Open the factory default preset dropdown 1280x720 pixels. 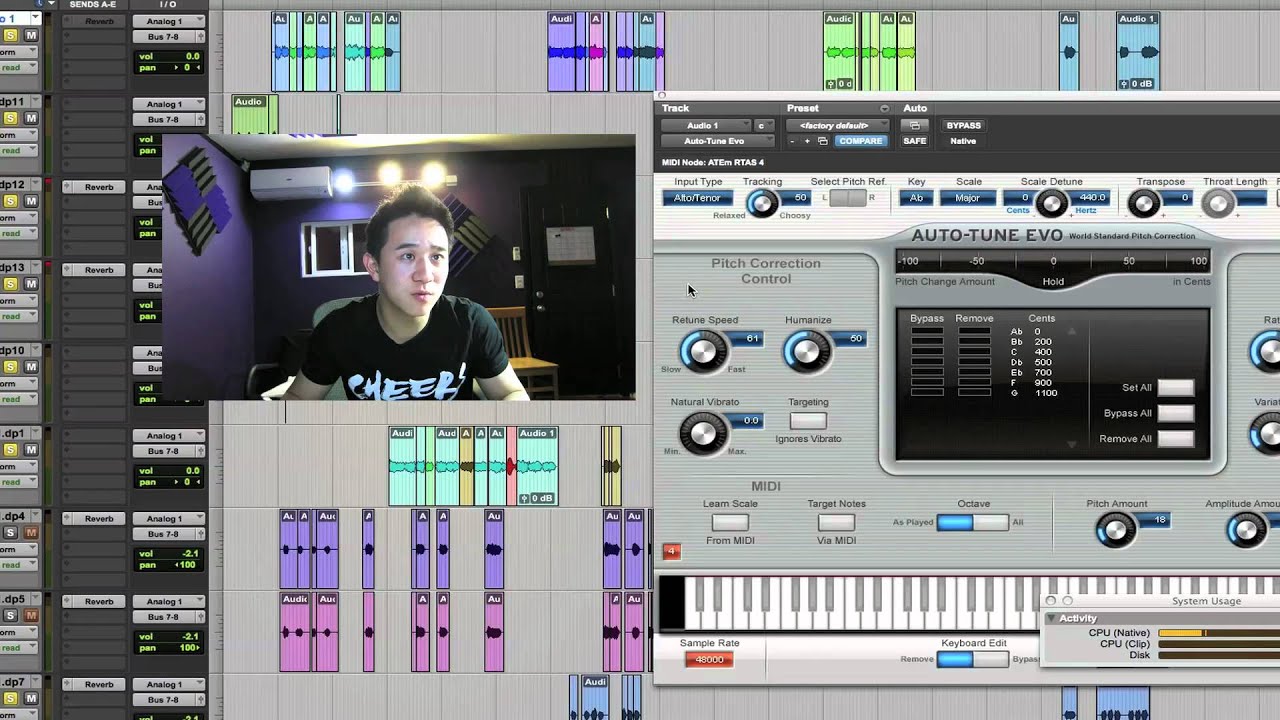coord(838,125)
